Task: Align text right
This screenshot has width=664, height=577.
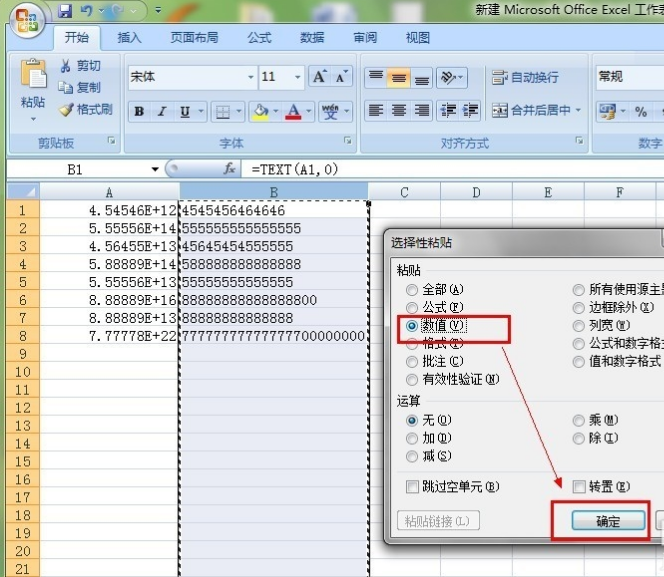Action: [421, 111]
